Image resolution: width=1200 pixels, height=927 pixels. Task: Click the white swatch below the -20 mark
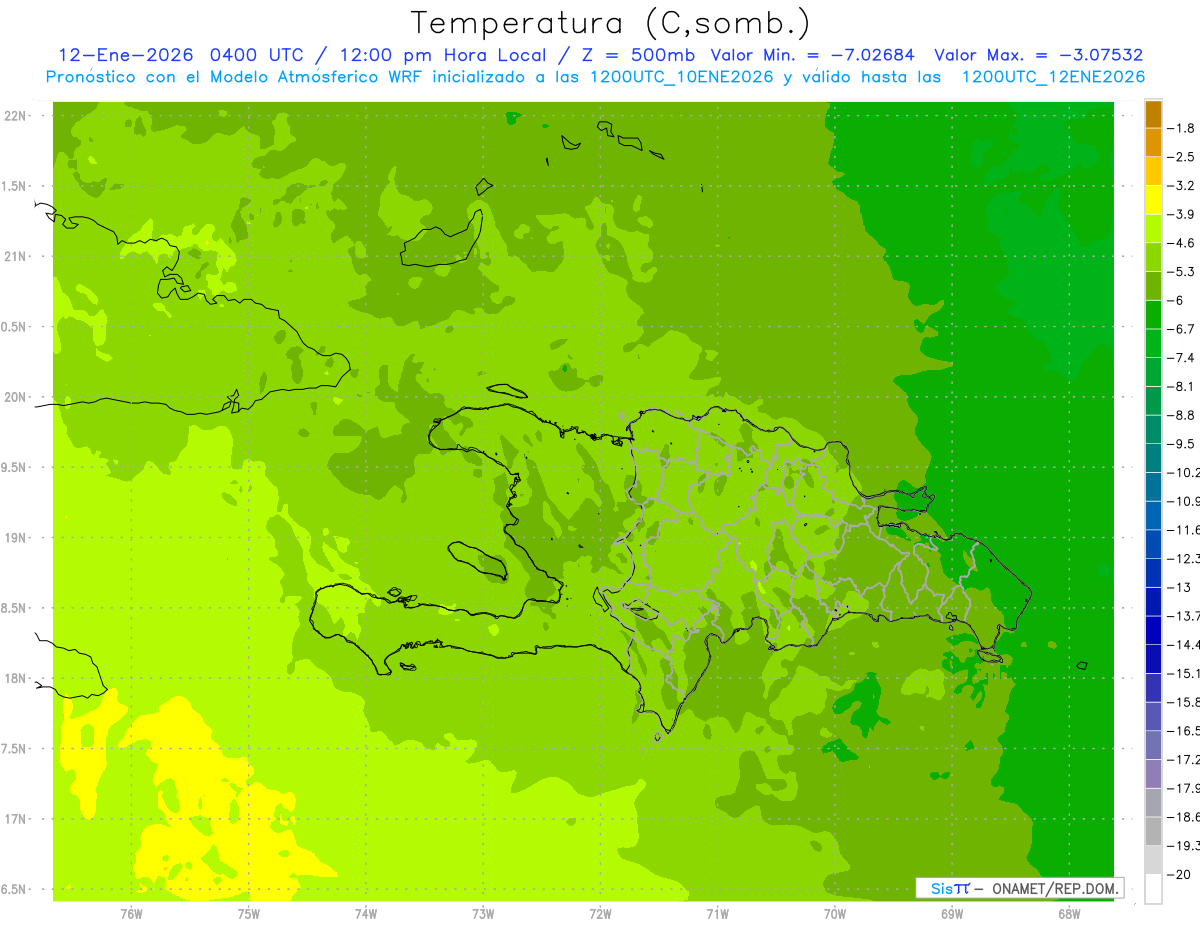coord(1153,889)
